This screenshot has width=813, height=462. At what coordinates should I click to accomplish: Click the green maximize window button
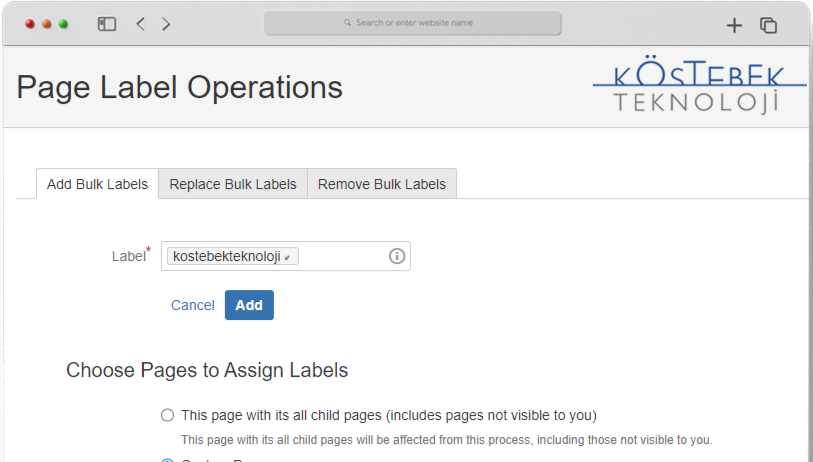pos(63,24)
